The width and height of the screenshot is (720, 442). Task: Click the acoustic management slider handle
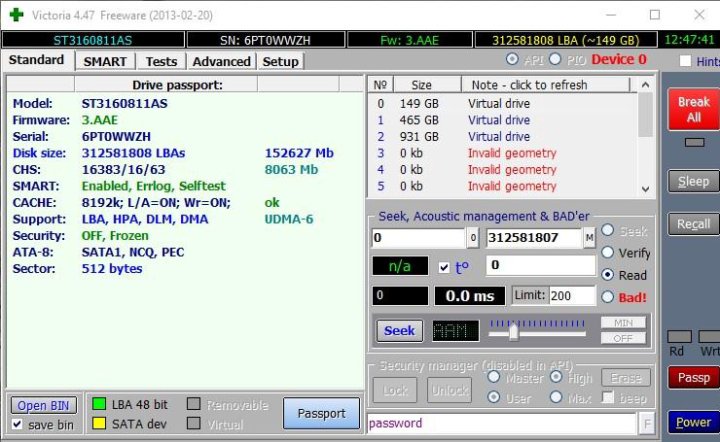[x=513, y=329]
